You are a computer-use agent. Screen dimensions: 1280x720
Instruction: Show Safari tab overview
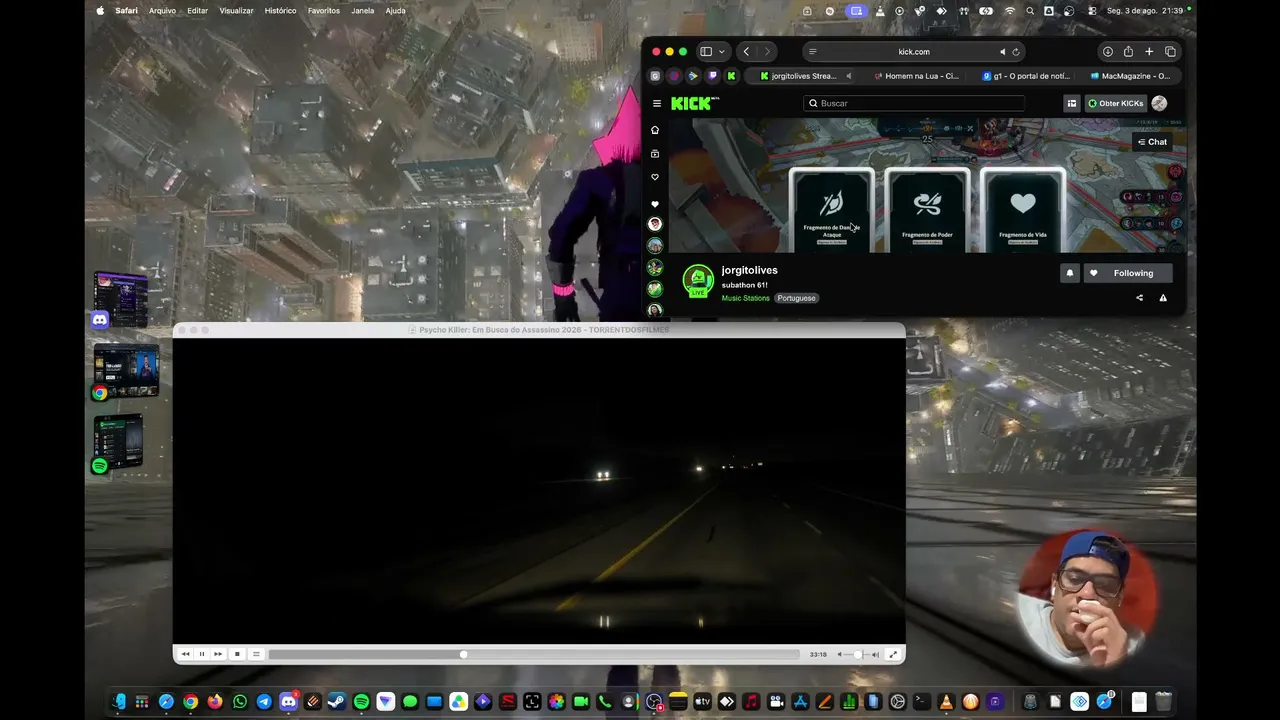[1170, 52]
